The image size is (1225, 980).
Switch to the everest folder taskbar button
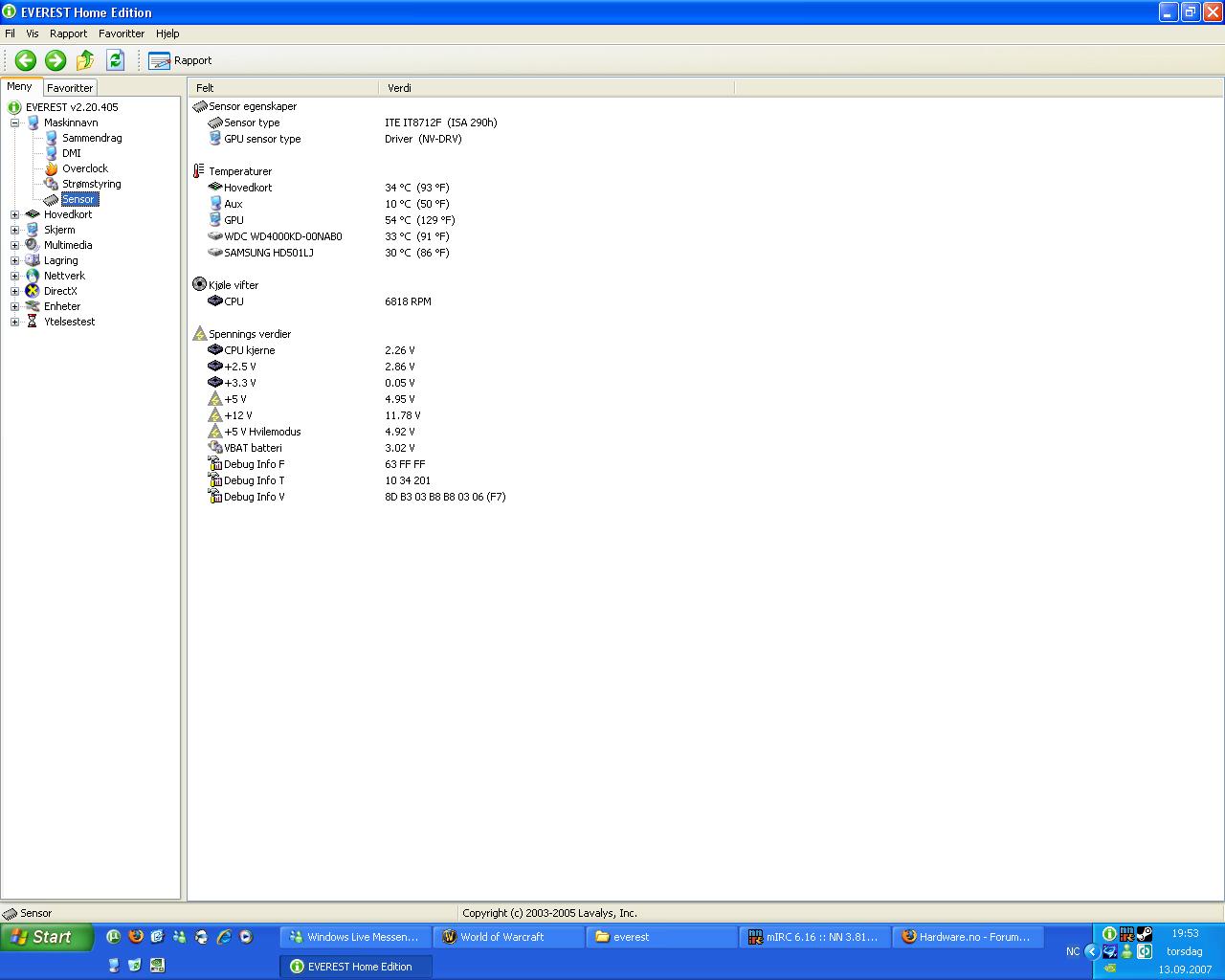click(661, 937)
